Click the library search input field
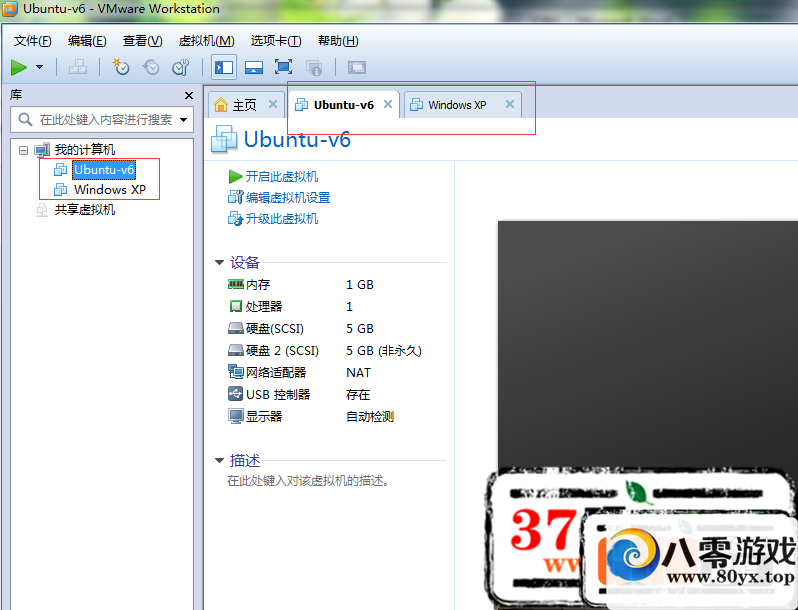This screenshot has height=610, width=798. point(102,120)
